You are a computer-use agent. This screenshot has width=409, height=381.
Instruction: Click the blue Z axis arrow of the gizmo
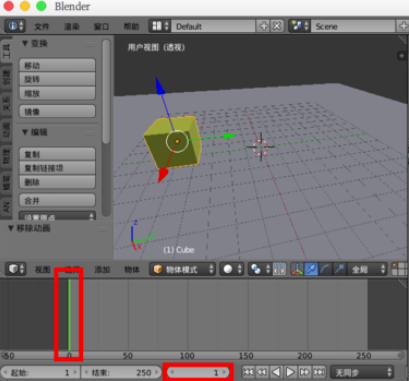[160, 86]
